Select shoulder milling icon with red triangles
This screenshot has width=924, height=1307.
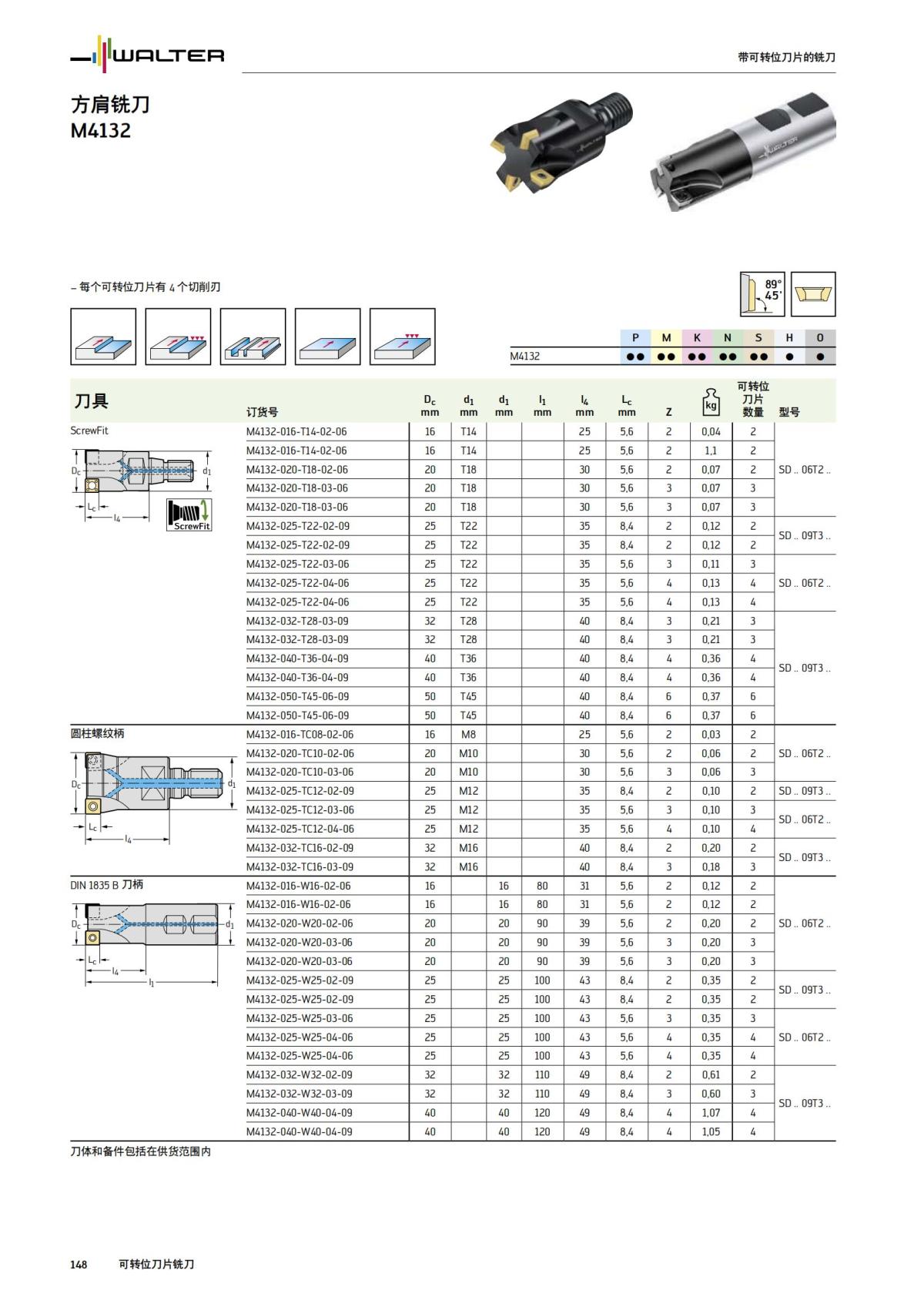point(178,337)
